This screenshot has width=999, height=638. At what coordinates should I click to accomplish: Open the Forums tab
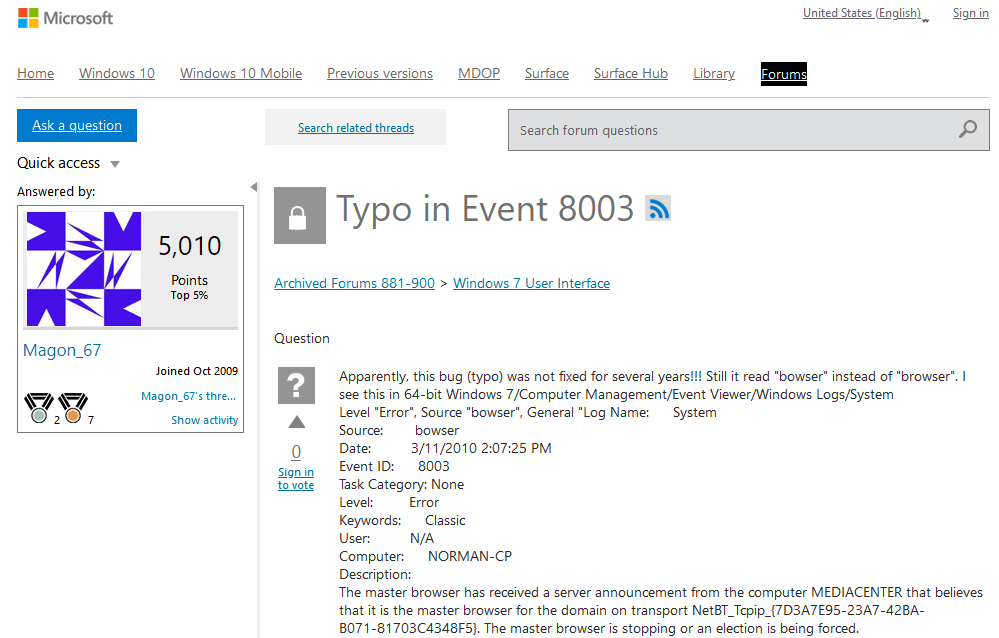point(784,74)
